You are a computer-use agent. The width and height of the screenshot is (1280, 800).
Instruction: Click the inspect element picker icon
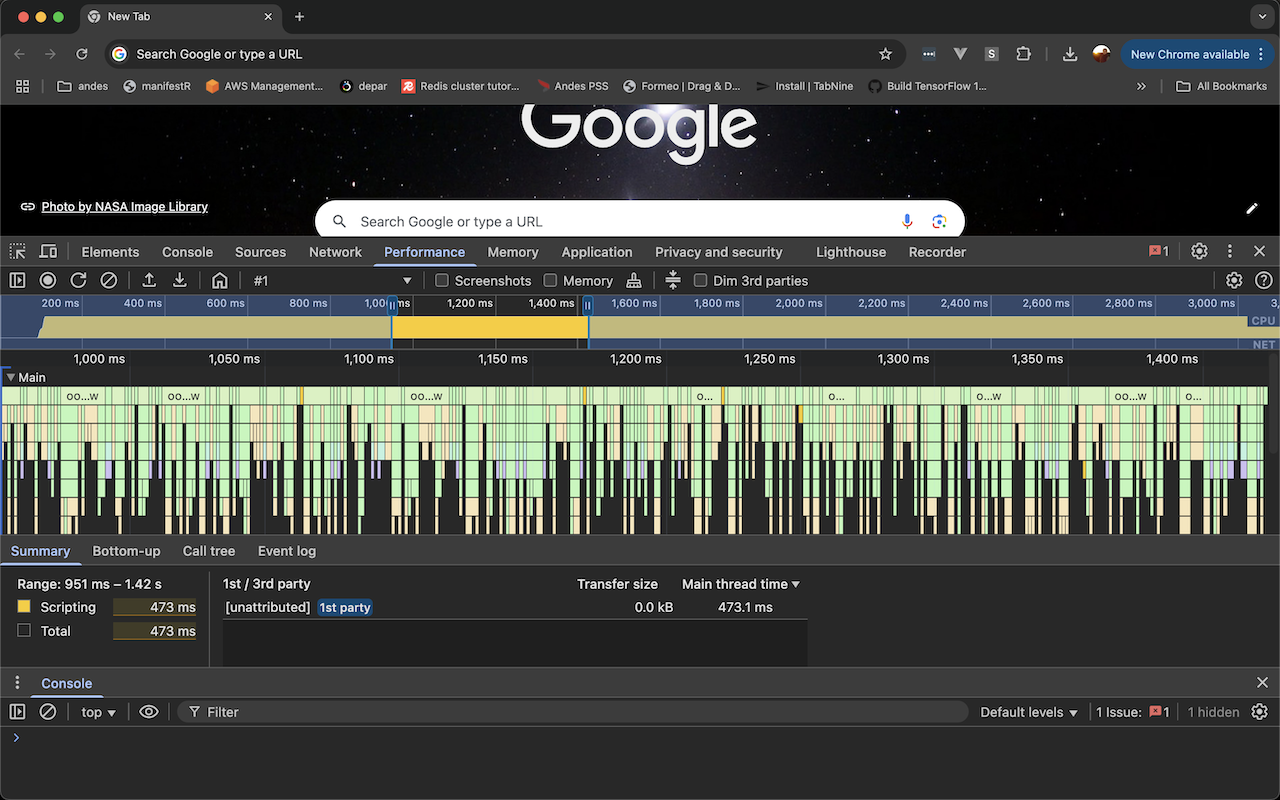18,252
